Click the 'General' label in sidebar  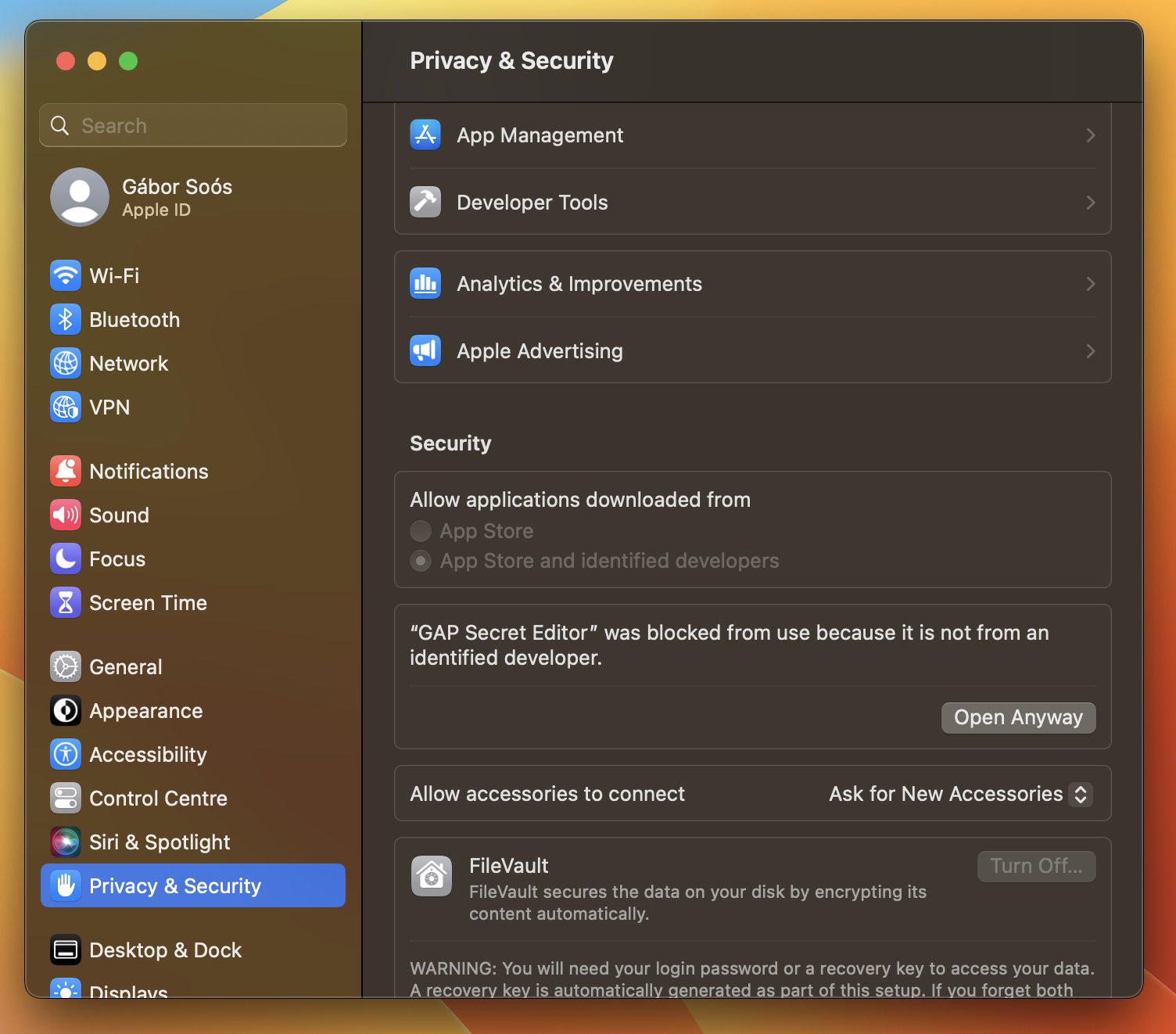[x=126, y=666]
